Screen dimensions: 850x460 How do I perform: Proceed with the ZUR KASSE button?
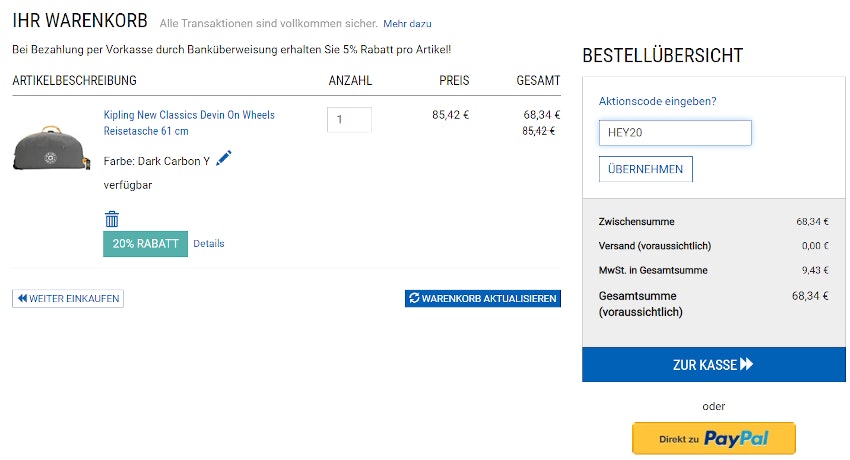[x=713, y=365]
